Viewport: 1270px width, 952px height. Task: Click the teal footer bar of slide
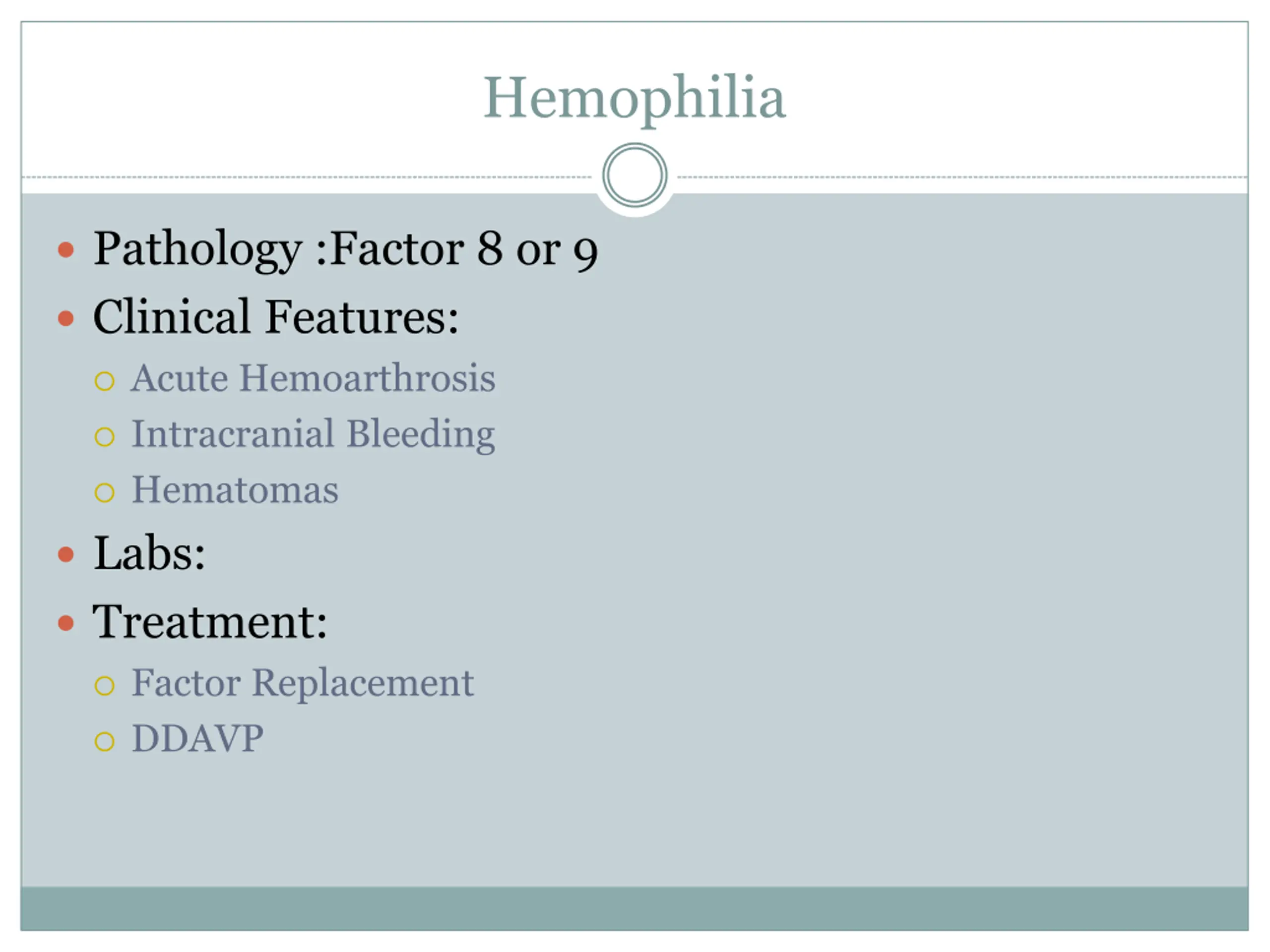point(635,908)
